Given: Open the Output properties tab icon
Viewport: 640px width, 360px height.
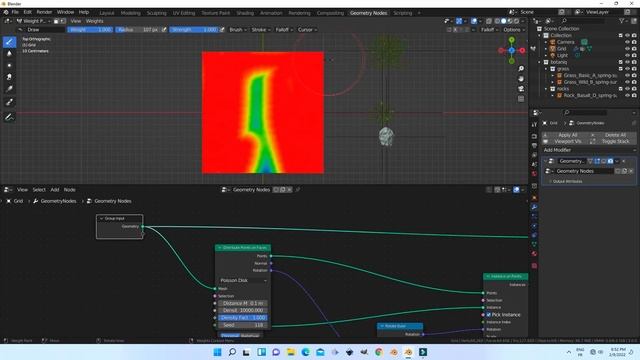Looking at the screenshot, I should (x=534, y=146).
